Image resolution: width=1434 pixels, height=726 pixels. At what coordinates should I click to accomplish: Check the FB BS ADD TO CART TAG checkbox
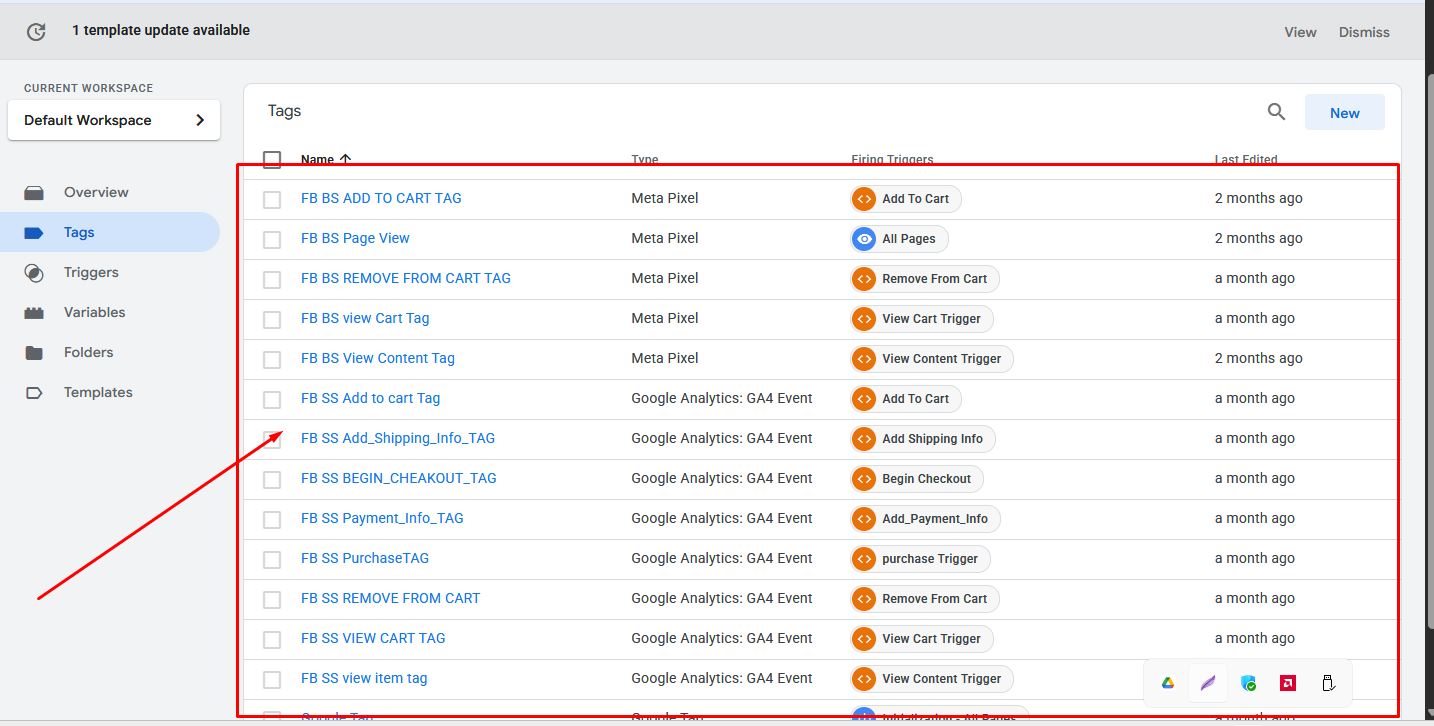click(272, 199)
